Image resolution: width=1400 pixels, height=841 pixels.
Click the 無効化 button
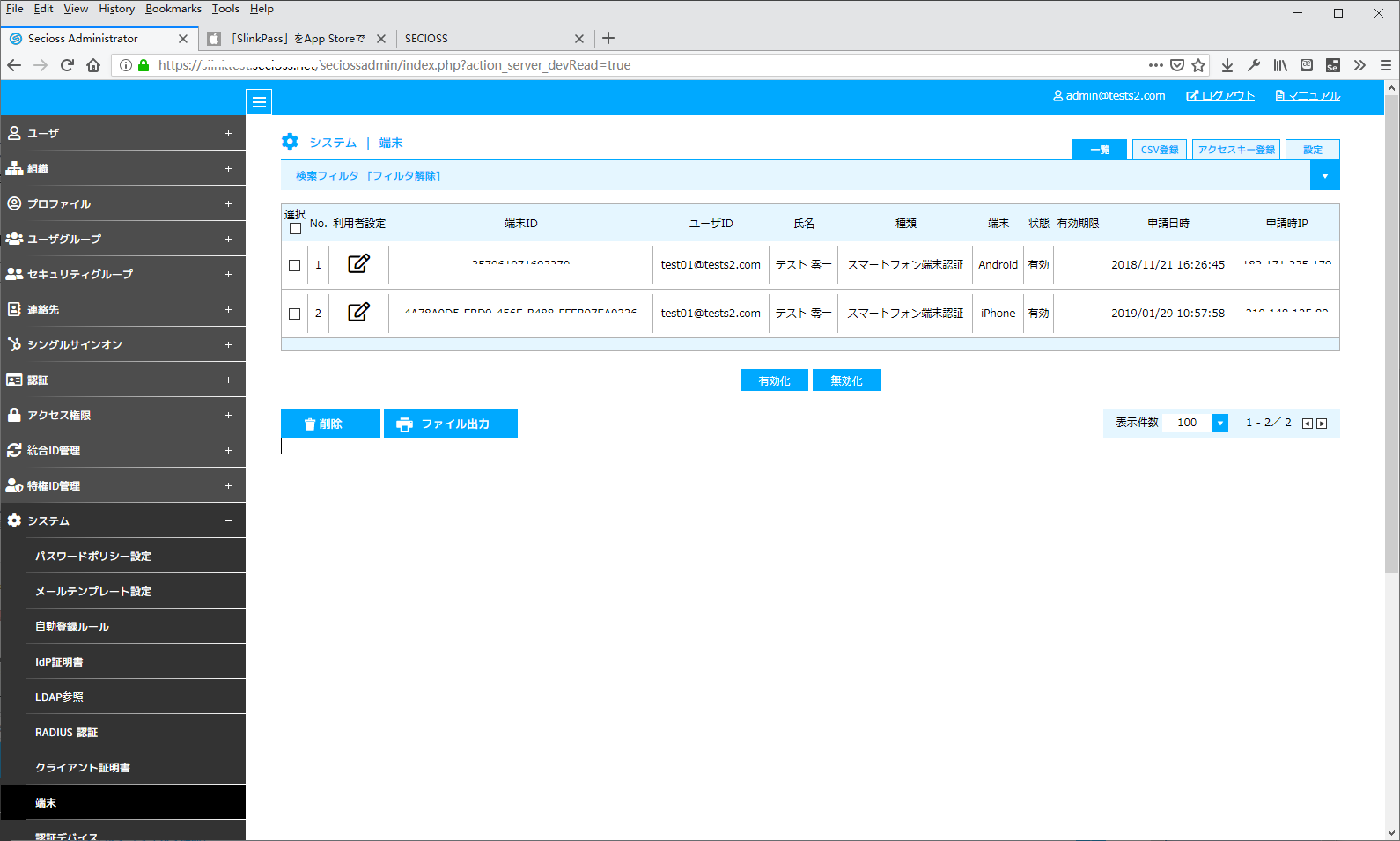[x=846, y=380]
